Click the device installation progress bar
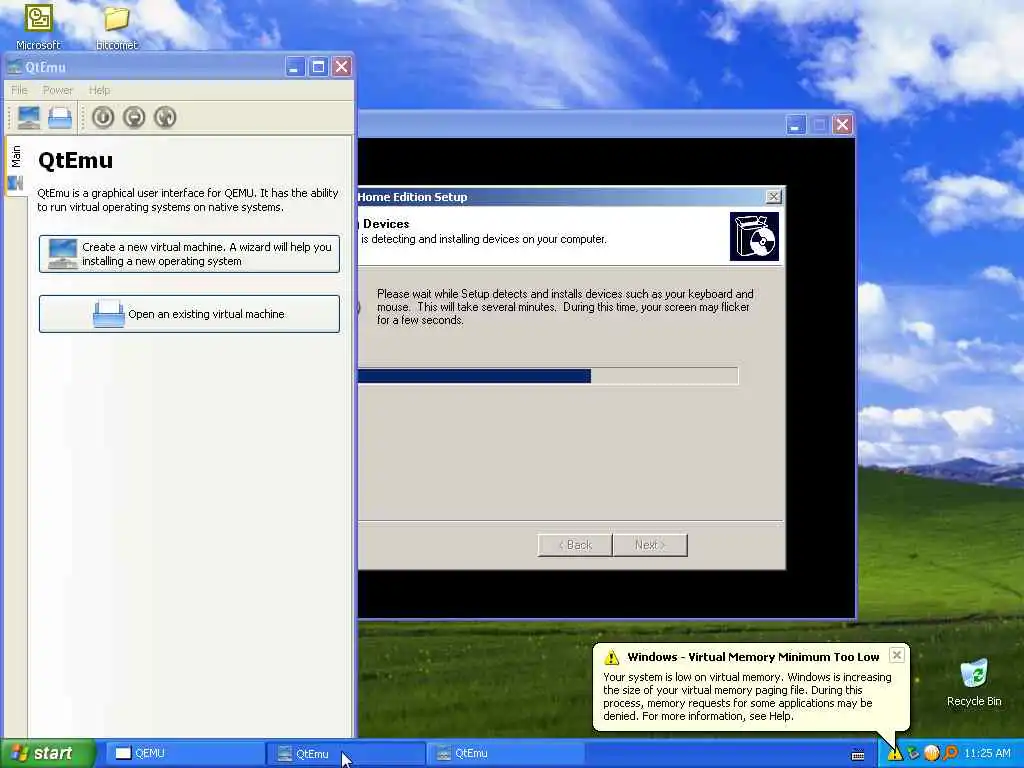The height and width of the screenshot is (768, 1024). (549, 376)
